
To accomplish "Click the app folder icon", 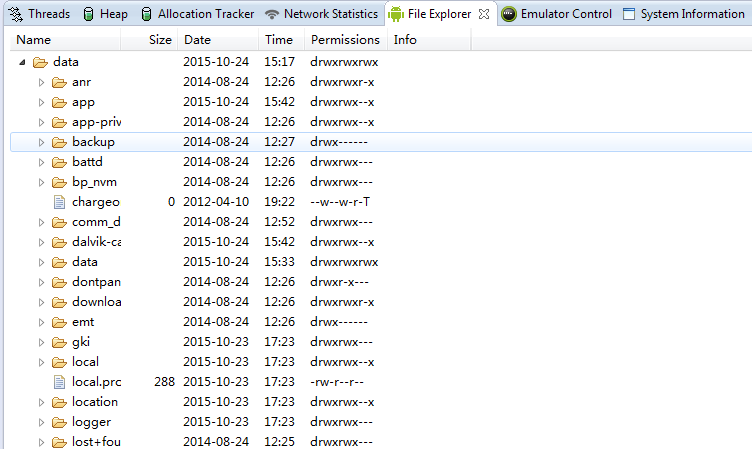I will click(59, 103).
